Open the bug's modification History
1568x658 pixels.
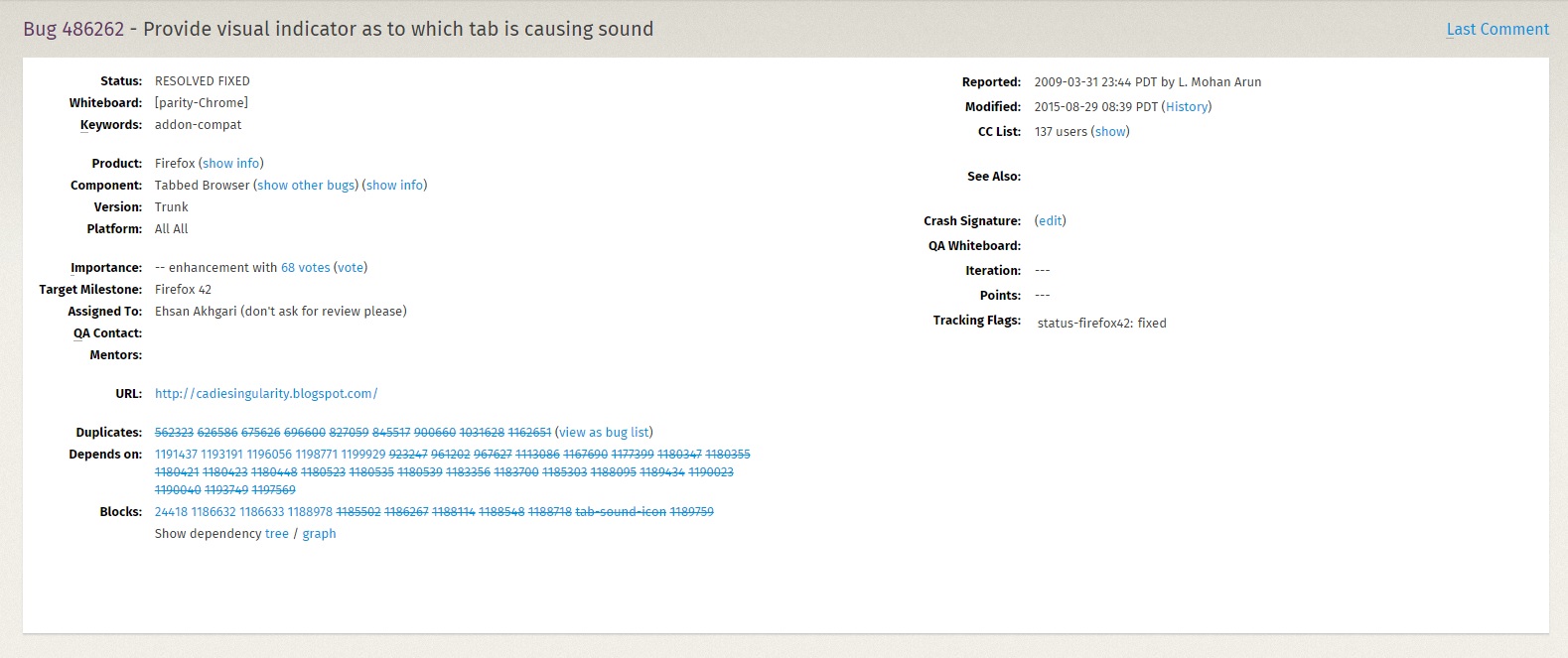tap(1187, 107)
